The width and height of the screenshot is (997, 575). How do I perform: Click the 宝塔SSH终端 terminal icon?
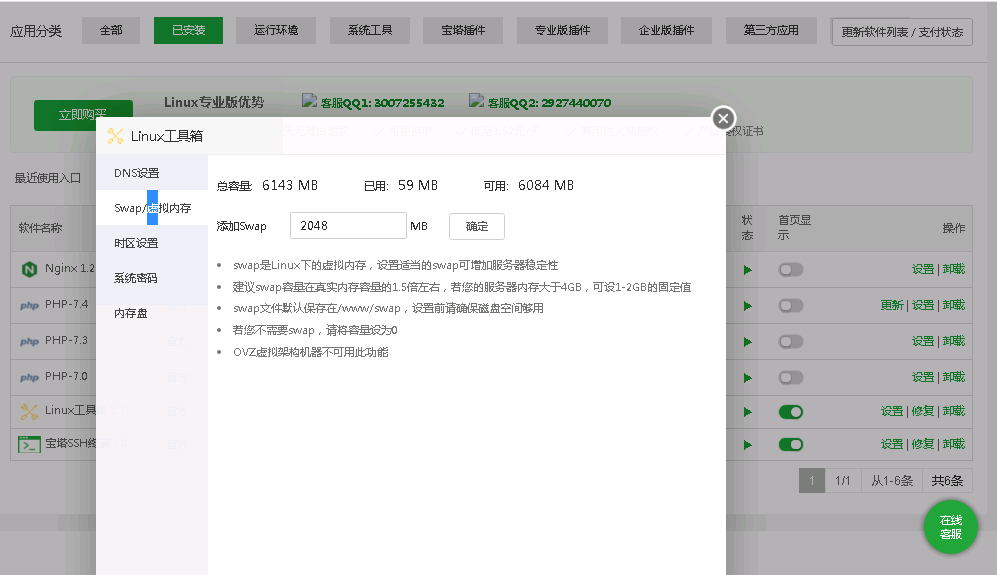(x=29, y=444)
